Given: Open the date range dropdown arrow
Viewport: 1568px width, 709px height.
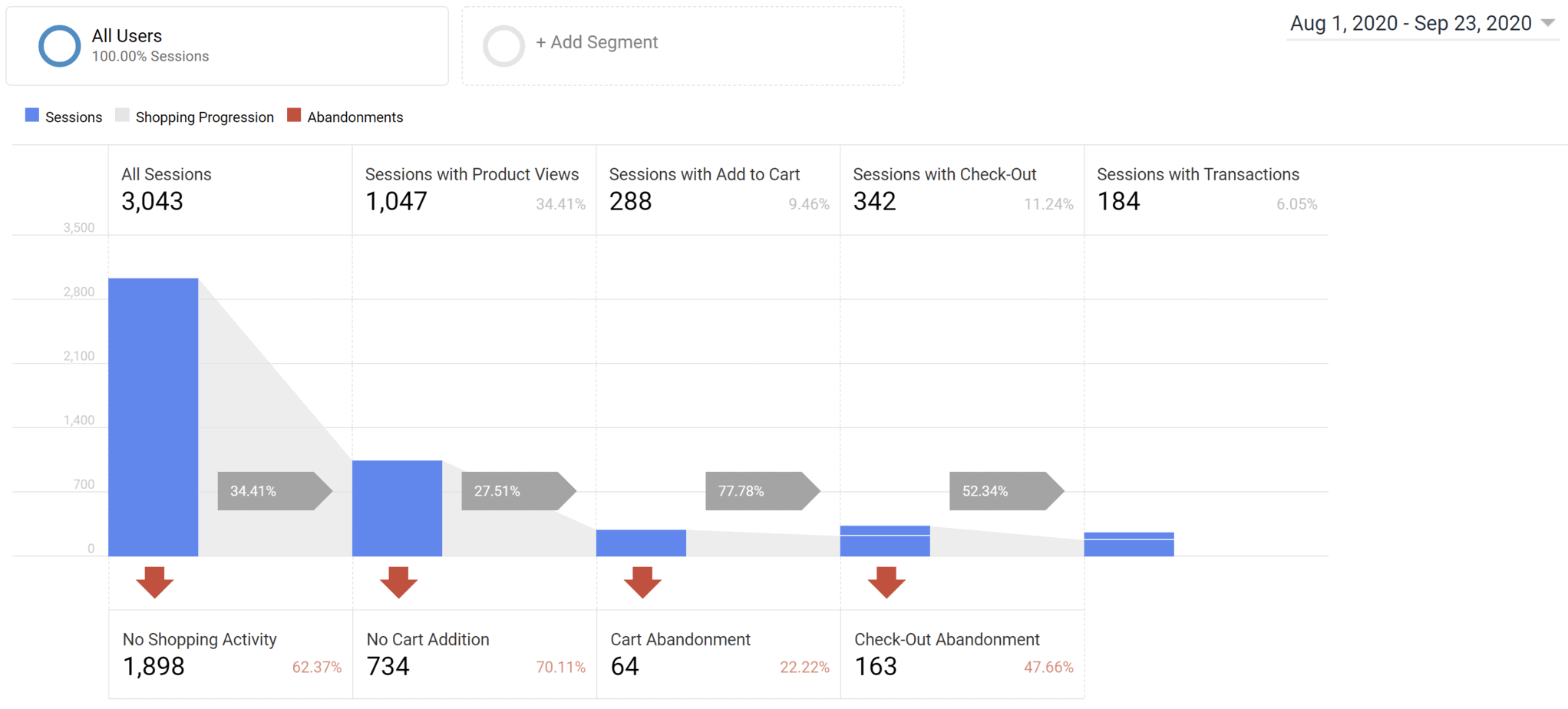Looking at the screenshot, I should 1548,23.
